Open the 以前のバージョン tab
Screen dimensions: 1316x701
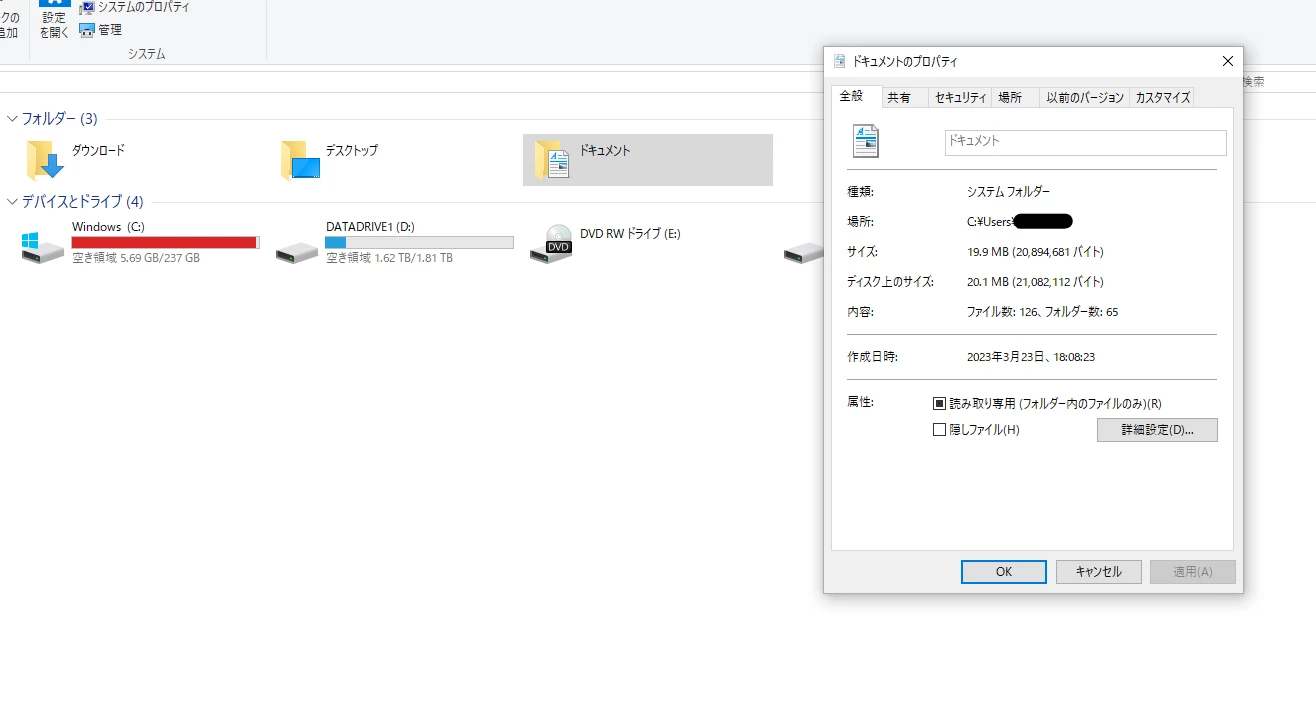coord(1085,97)
